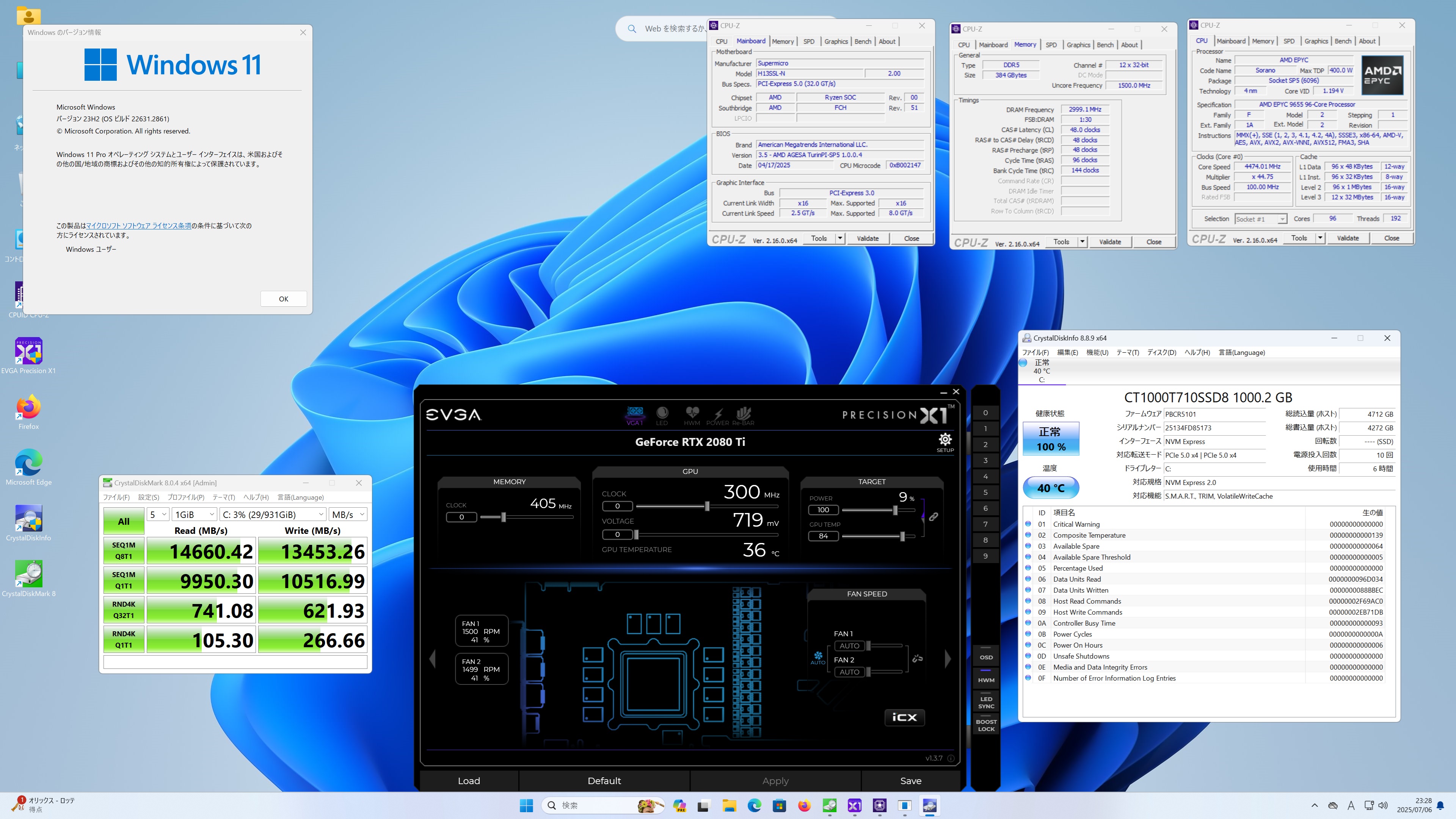
Task: Select profile slot 3 in Precision X1
Action: [985, 460]
